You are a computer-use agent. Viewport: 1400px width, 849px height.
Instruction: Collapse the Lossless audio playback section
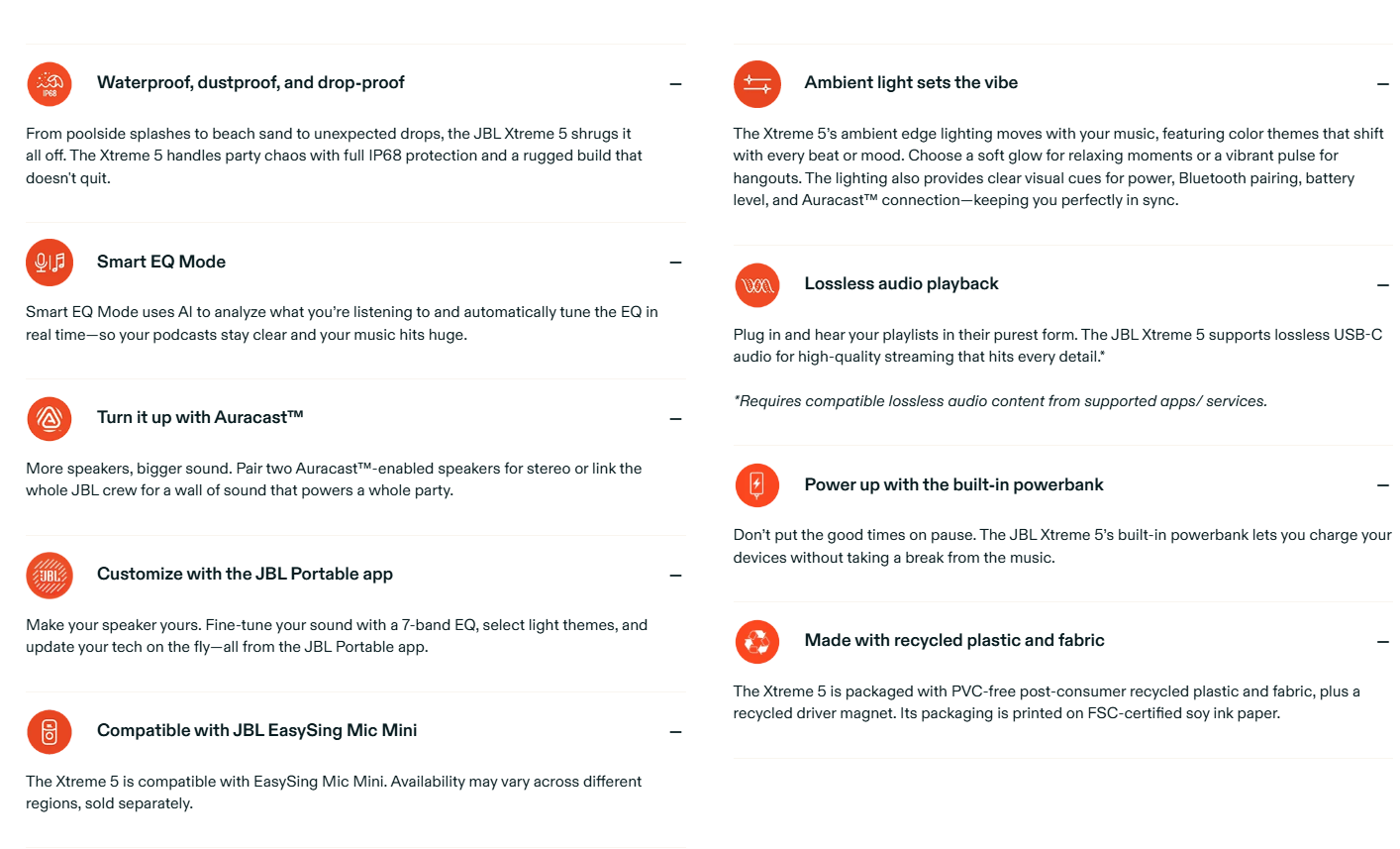[1383, 285]
